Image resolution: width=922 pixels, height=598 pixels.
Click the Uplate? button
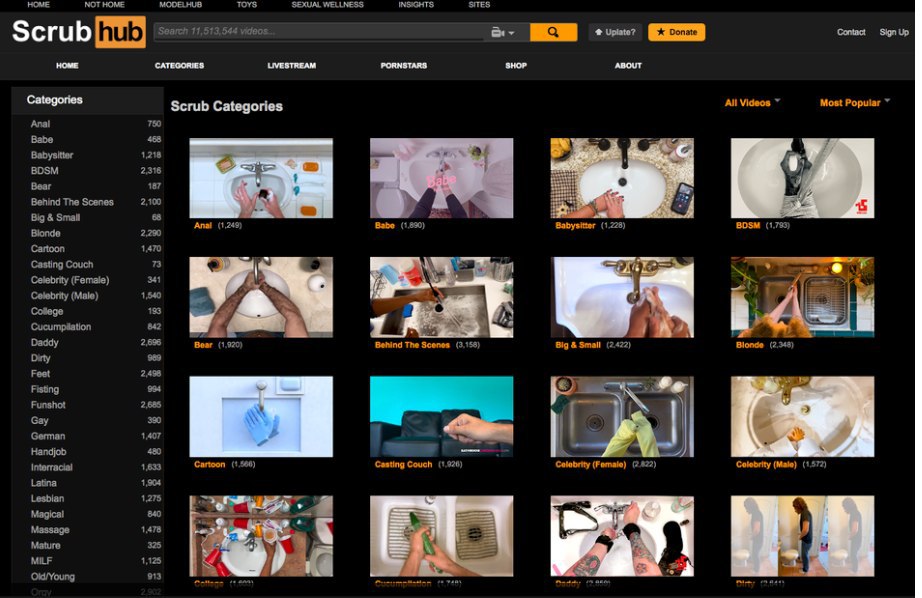[615, 32]
